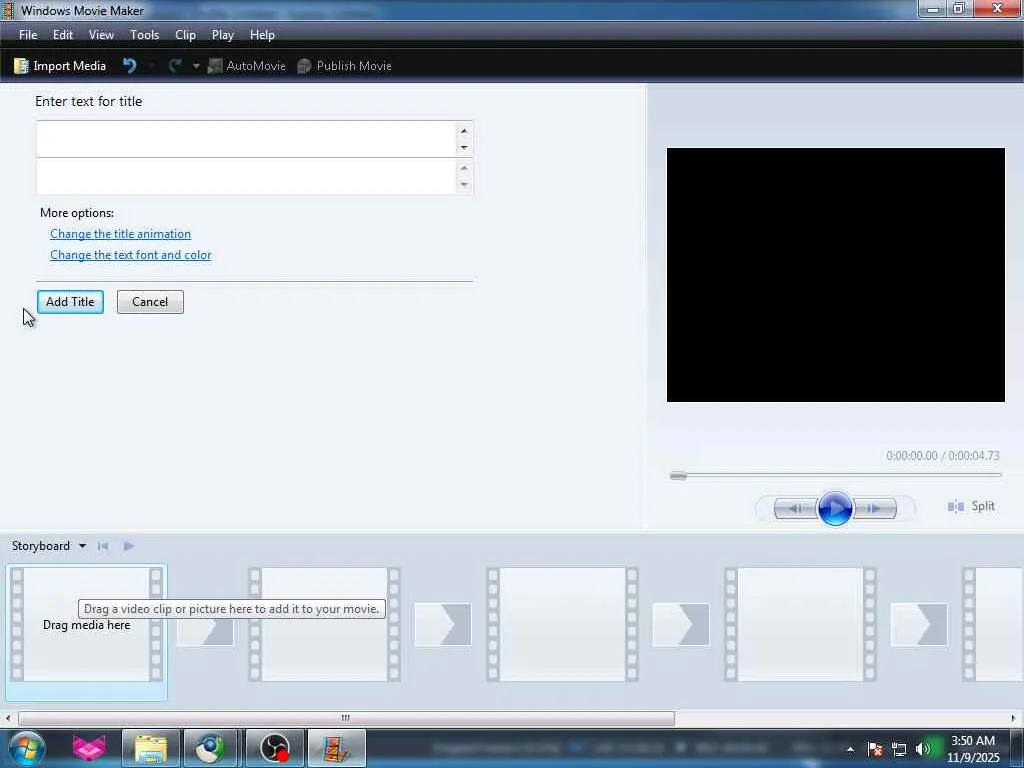Click the second title text input box
This screenshot has width=1024, height=768.
(x=246, y=176)
